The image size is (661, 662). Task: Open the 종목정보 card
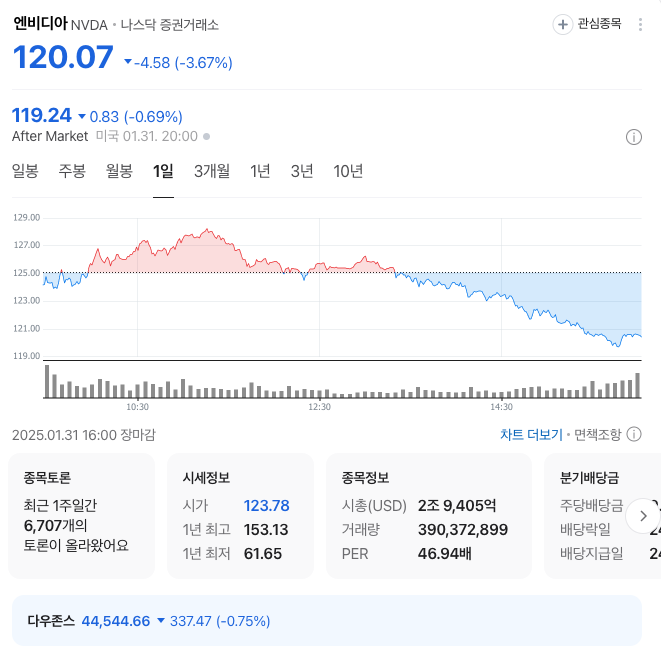[429, 516]
